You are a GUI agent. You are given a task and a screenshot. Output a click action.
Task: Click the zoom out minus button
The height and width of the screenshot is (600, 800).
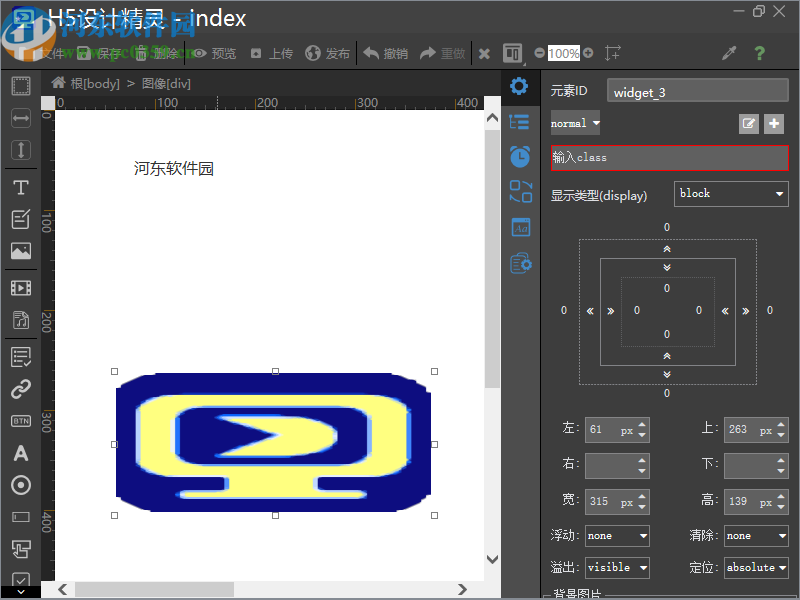click(x=540, y=53)
